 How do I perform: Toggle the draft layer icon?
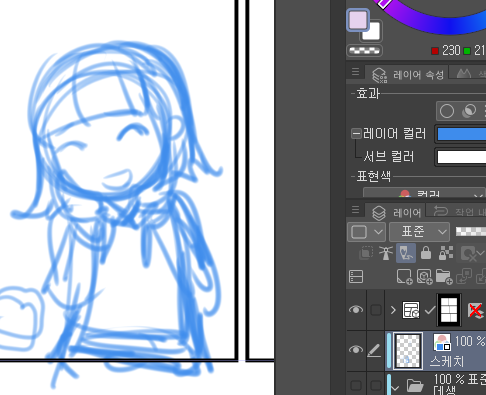click(406, 253)
